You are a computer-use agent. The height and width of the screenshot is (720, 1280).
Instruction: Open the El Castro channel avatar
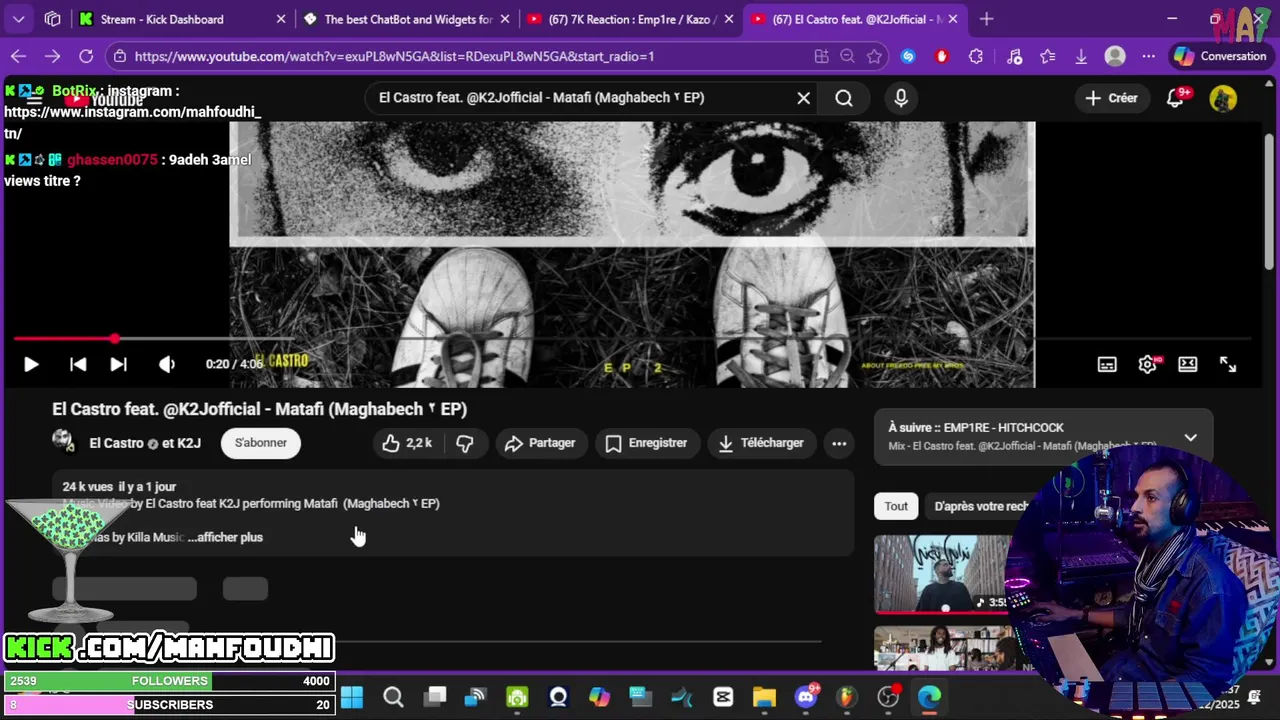click(63, 442)
